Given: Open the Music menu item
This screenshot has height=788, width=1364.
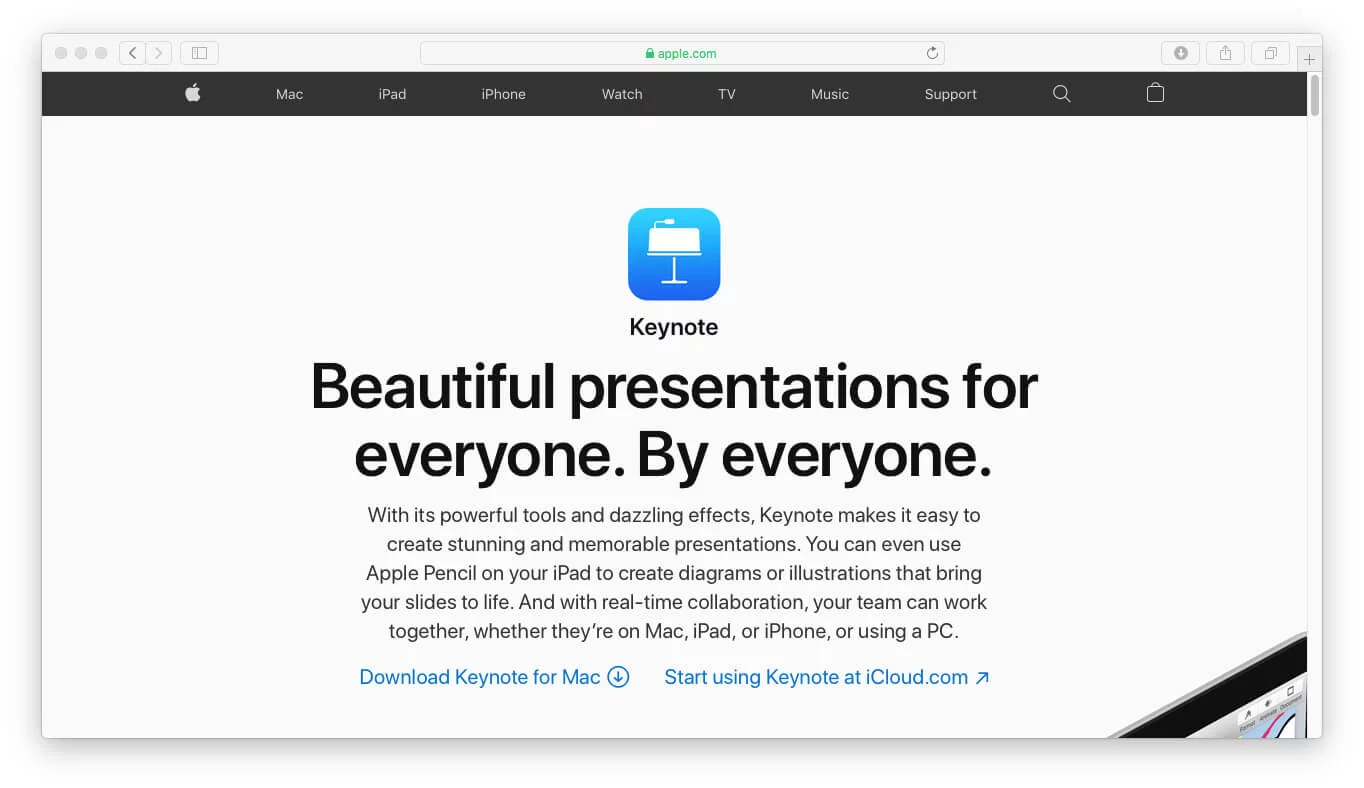Looking at the screenshot, I should [830, 94].
